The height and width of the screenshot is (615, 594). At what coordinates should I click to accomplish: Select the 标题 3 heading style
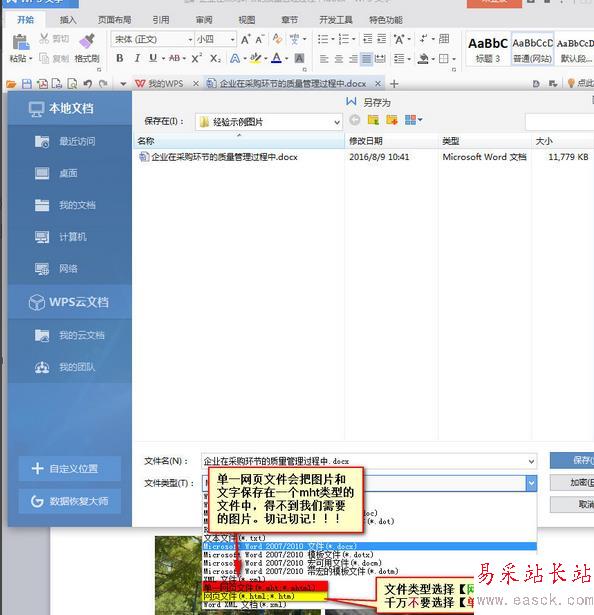pyautogui.click(x=488, y=50)
